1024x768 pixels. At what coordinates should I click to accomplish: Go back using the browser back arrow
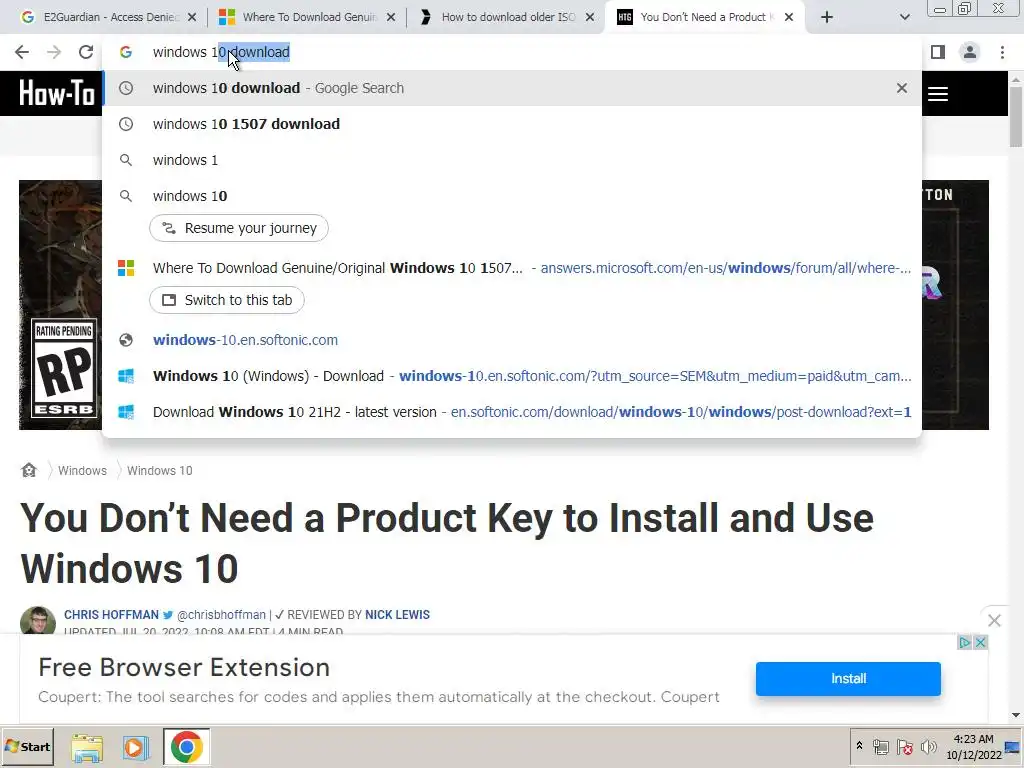(22, 52)
